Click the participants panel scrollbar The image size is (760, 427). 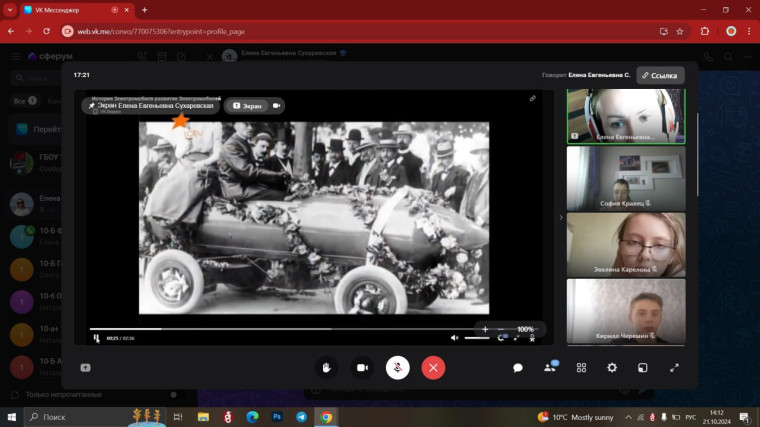click(x=697, y=155)
